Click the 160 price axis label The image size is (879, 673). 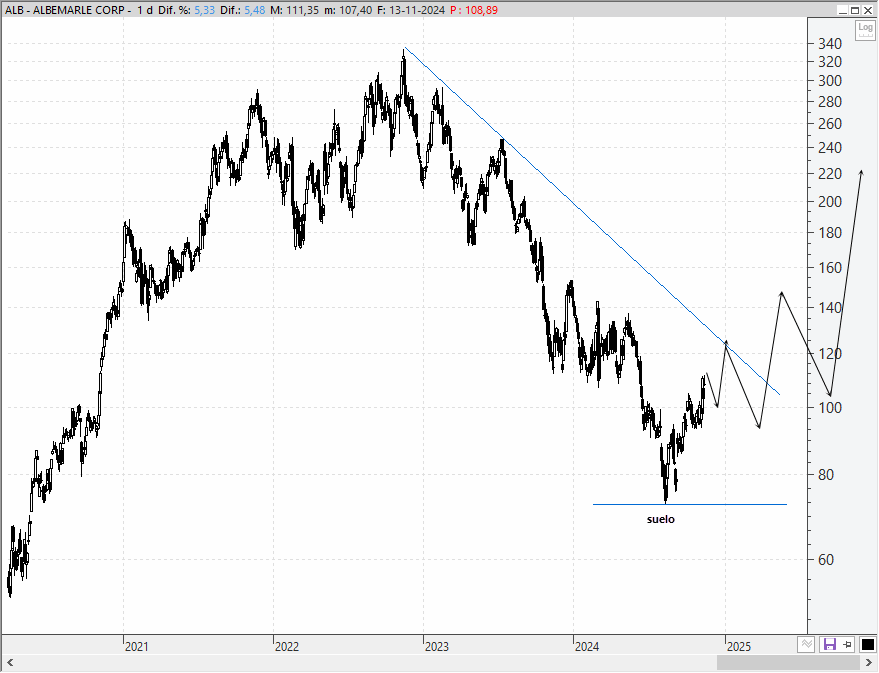pos(830,268)
